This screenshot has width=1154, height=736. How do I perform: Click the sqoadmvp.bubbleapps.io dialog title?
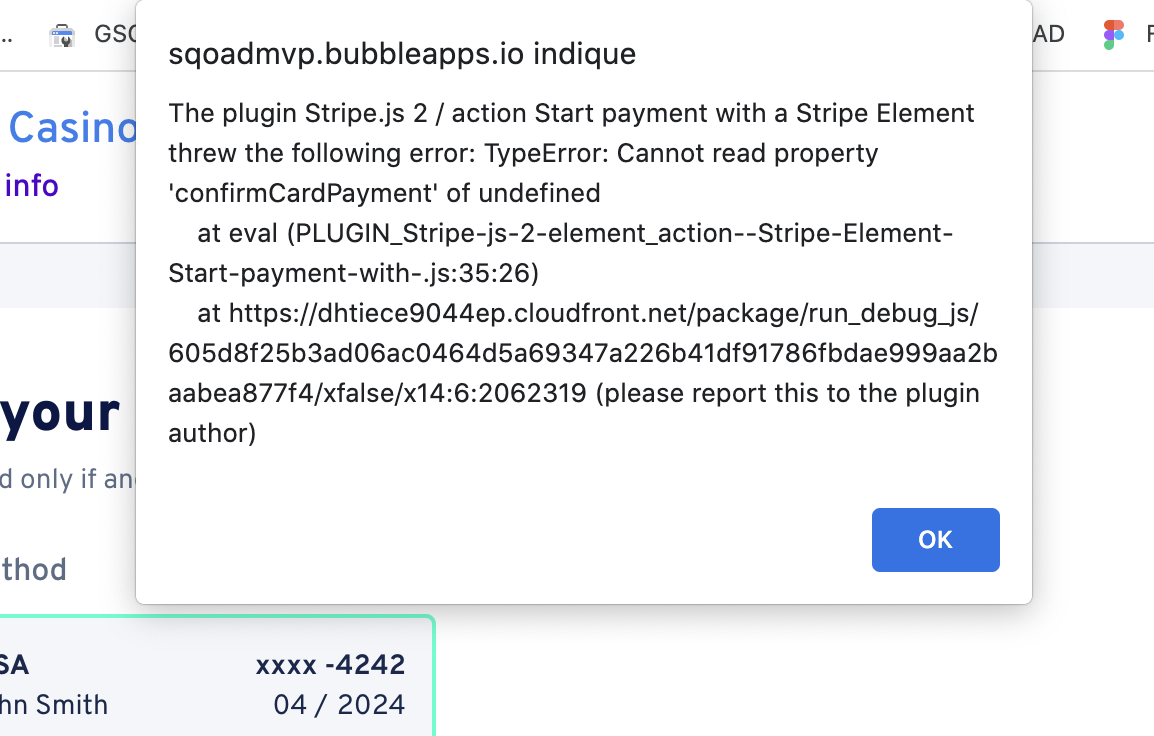(x=402, y=54)
